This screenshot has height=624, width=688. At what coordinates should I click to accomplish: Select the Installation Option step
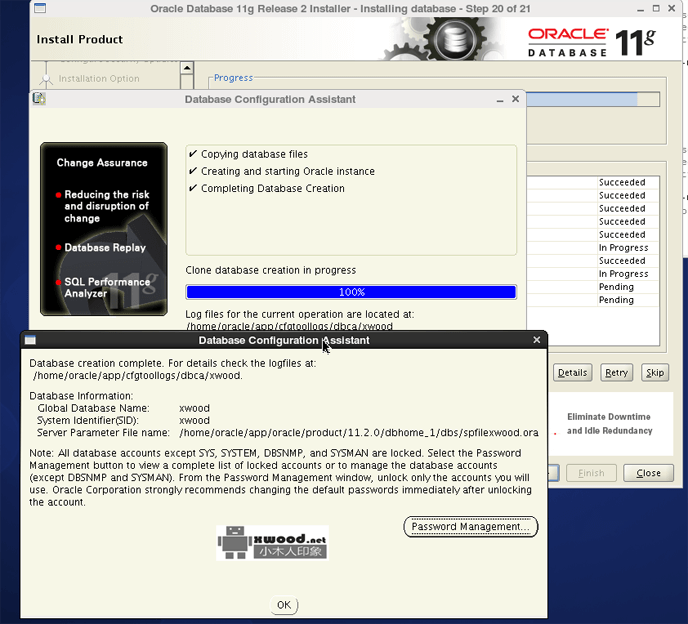99,79
